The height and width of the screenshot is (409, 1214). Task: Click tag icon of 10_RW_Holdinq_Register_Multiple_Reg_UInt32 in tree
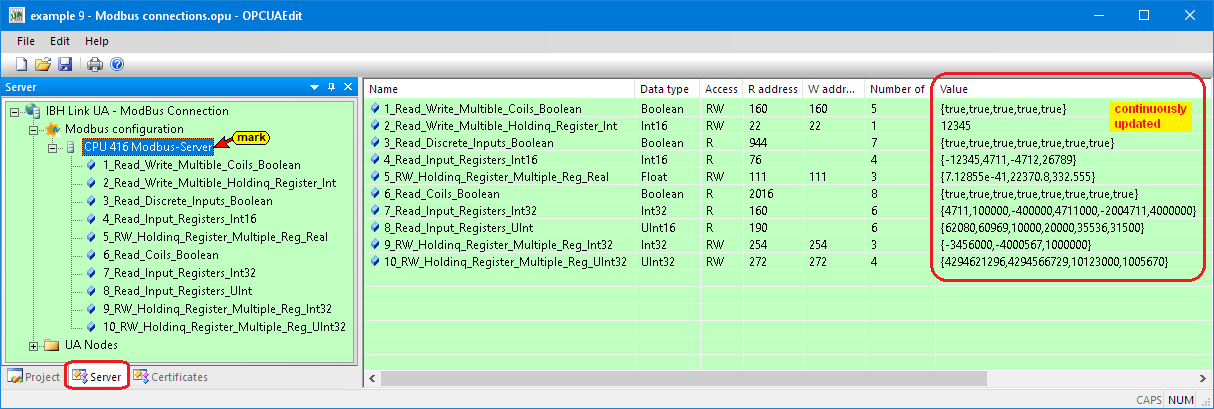click(91, 327)
